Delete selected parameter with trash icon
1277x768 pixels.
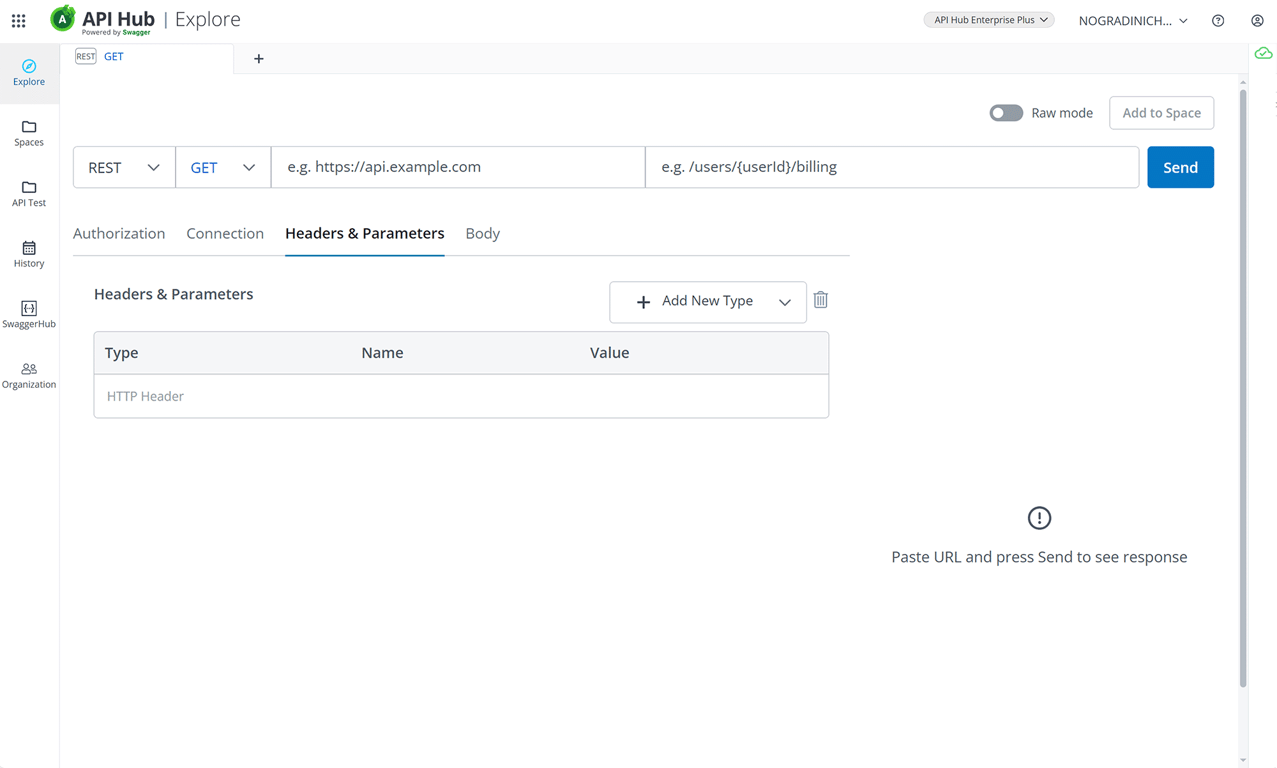pos(821,300)
